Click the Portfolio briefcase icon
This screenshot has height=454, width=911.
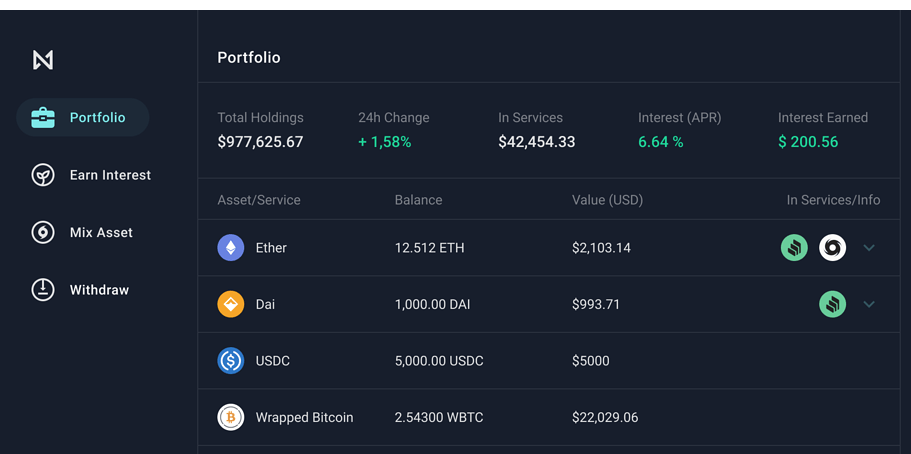(x=43, y=117)
